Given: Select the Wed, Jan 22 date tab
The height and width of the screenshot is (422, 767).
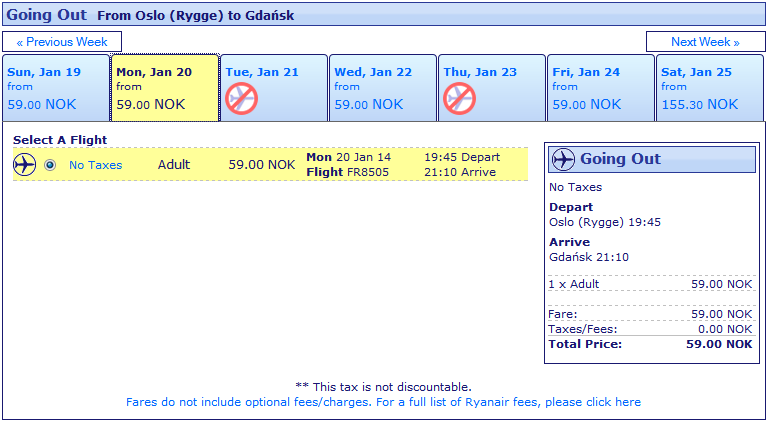Looking at the screenshot, I should (x=383, y=88).
